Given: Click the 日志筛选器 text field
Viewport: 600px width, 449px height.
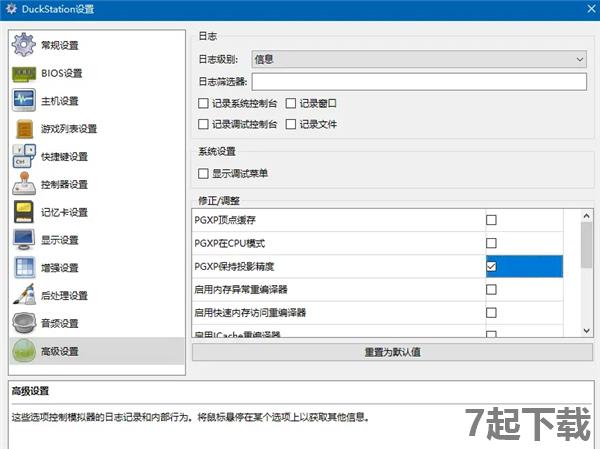Looking at the screenshot, I should pos(419,82).
